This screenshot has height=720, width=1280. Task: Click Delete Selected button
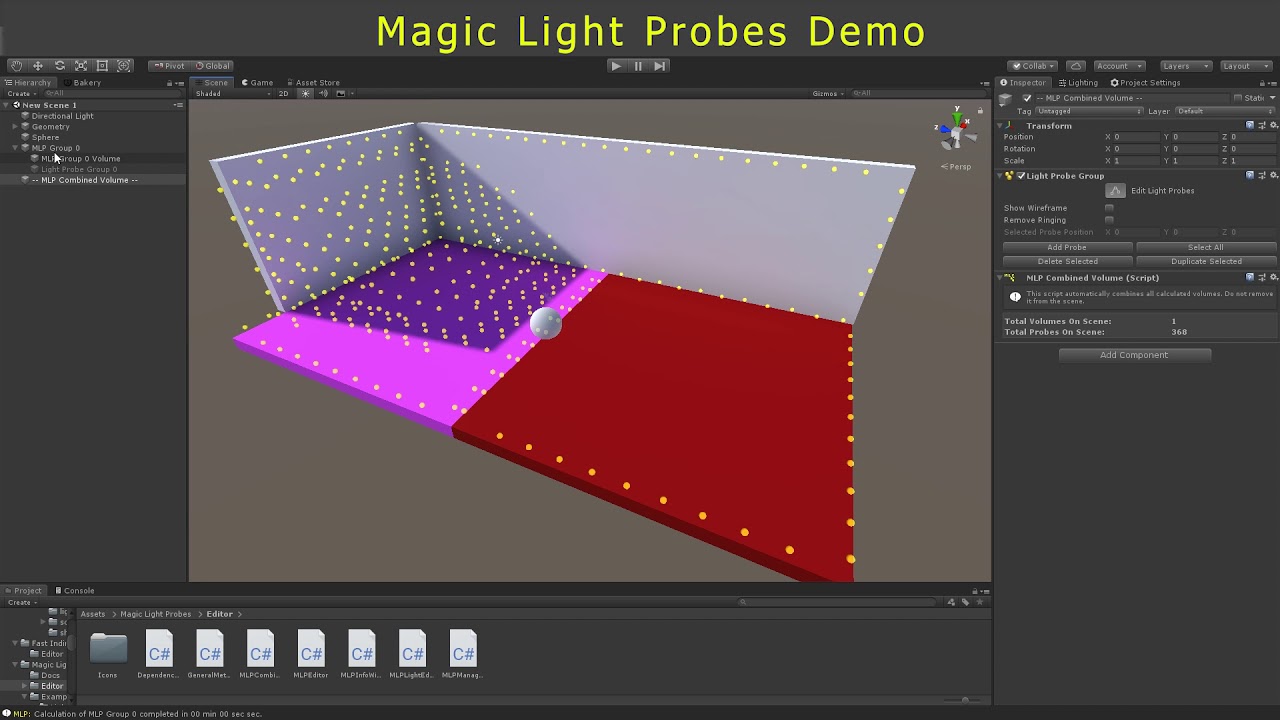[x=1067, y=261]
